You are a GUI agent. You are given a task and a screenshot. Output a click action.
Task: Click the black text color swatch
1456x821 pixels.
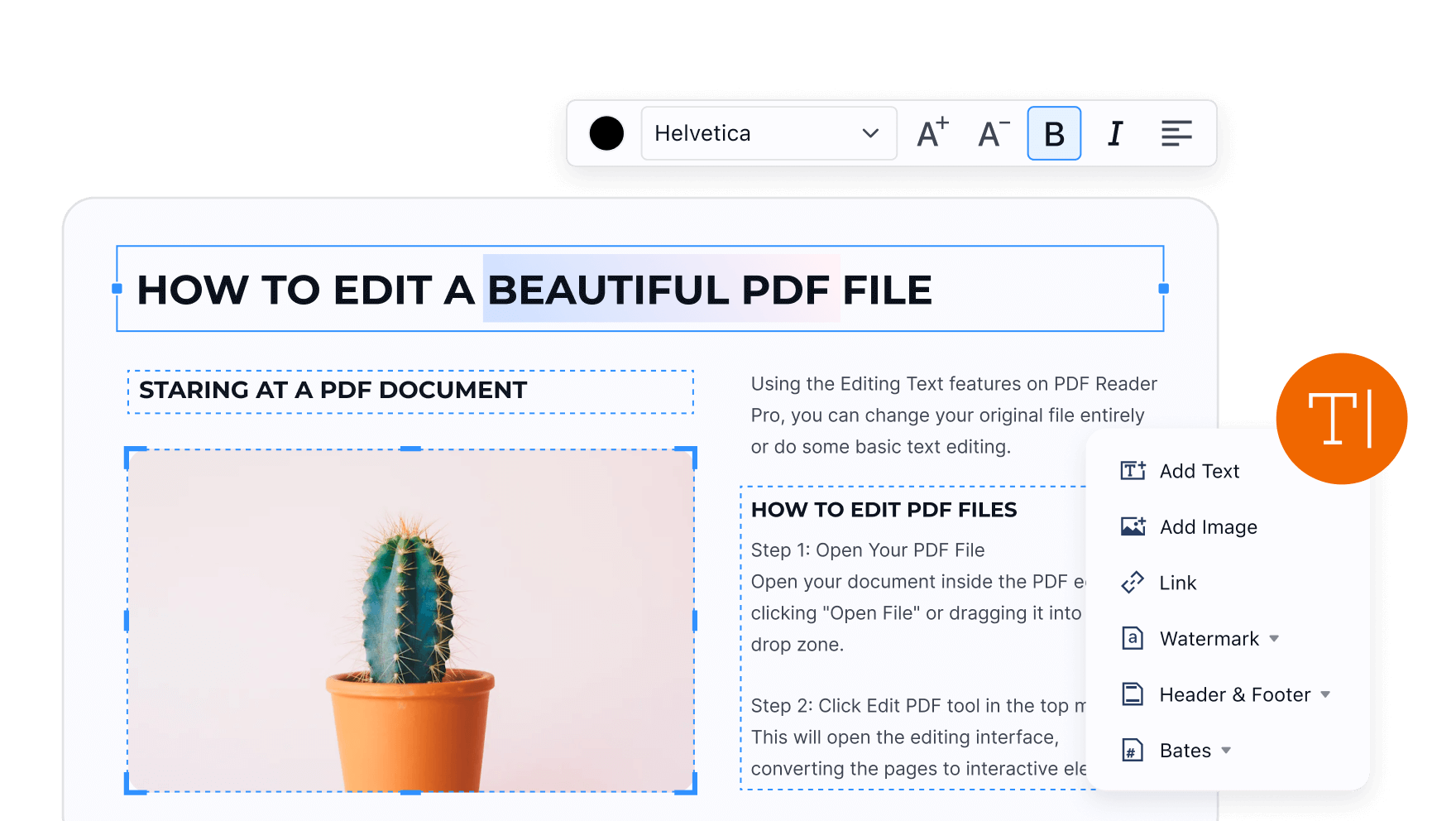606,133
